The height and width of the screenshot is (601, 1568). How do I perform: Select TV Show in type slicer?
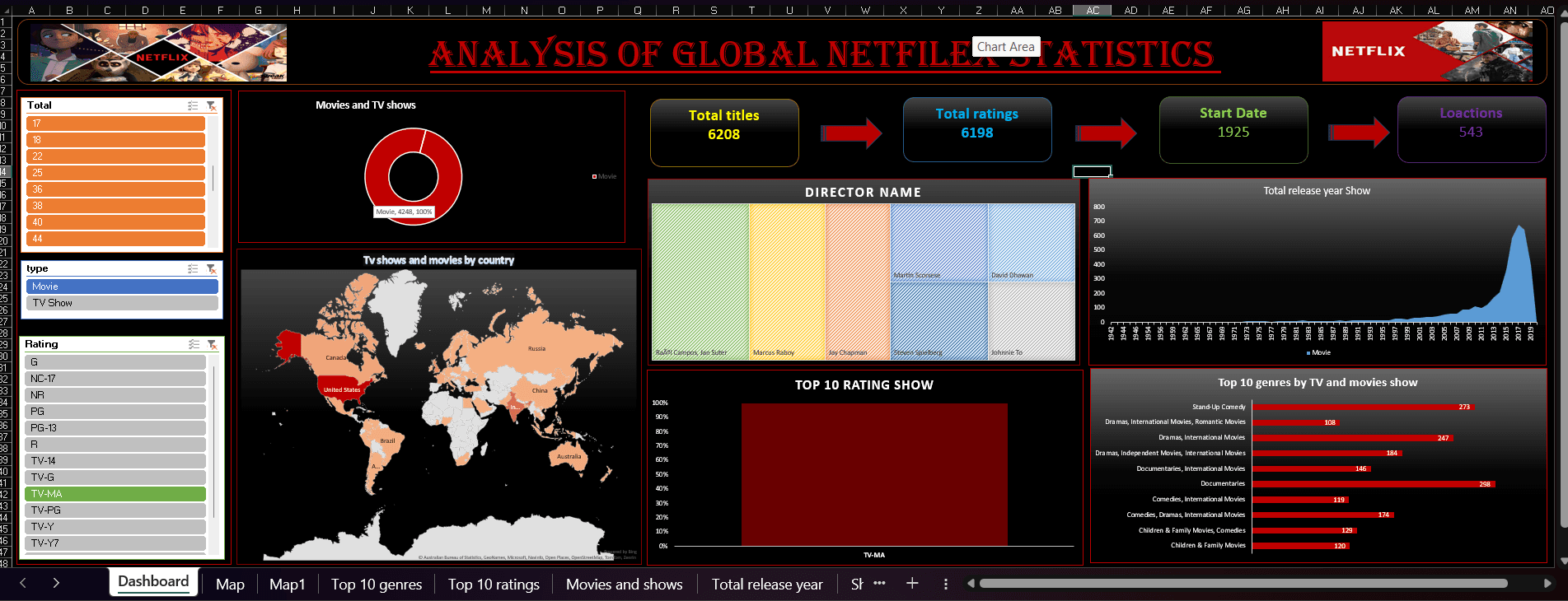(x=122, y=303)
